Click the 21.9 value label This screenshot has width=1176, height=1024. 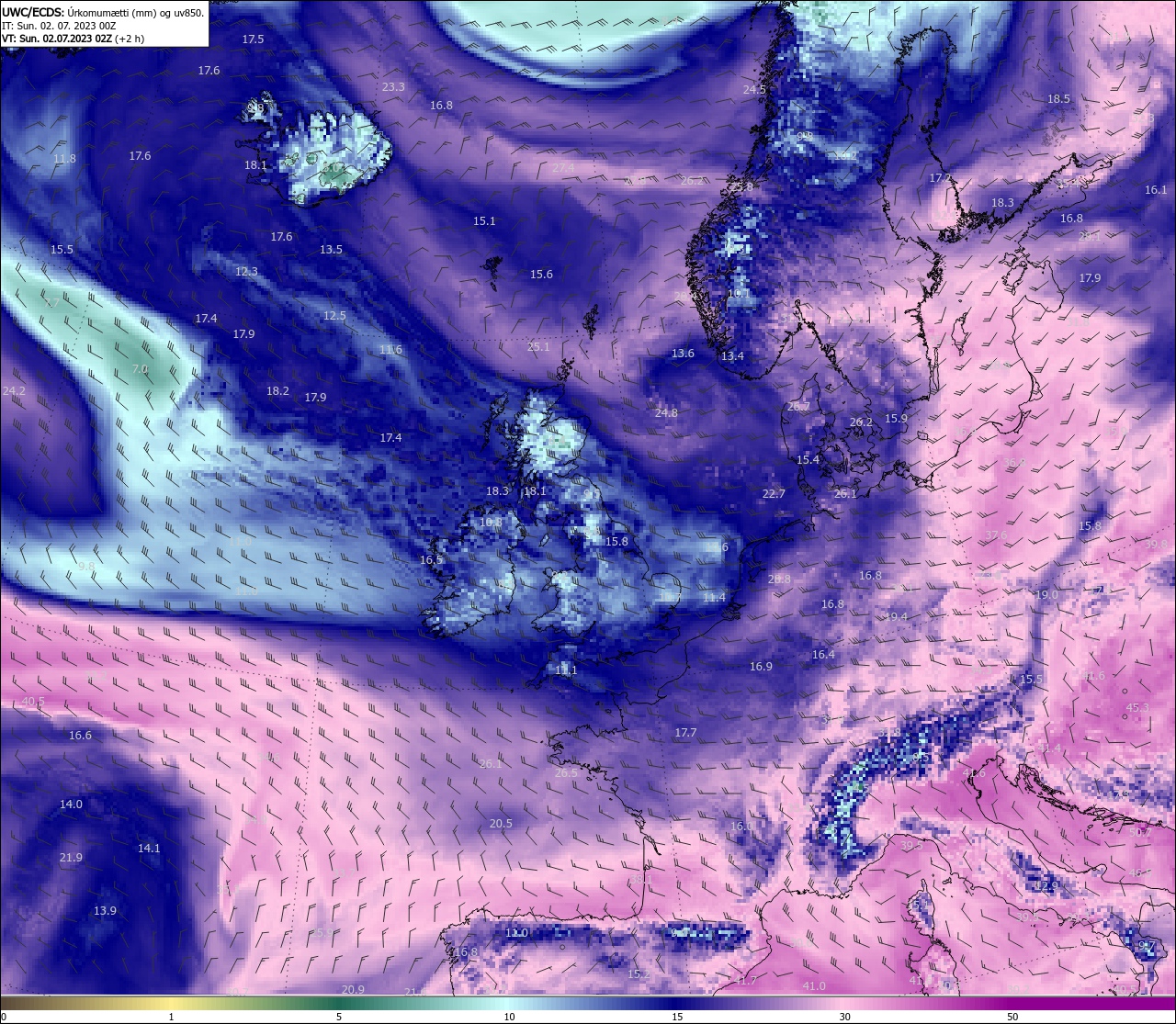(71, 858)
